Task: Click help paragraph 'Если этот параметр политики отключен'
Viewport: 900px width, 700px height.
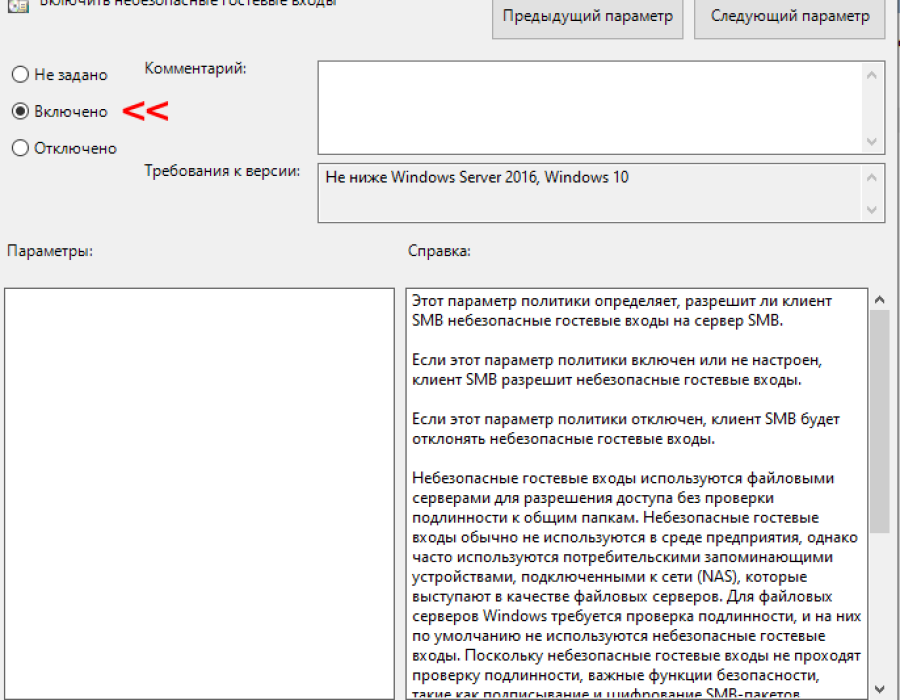Action: click(626, 429)
